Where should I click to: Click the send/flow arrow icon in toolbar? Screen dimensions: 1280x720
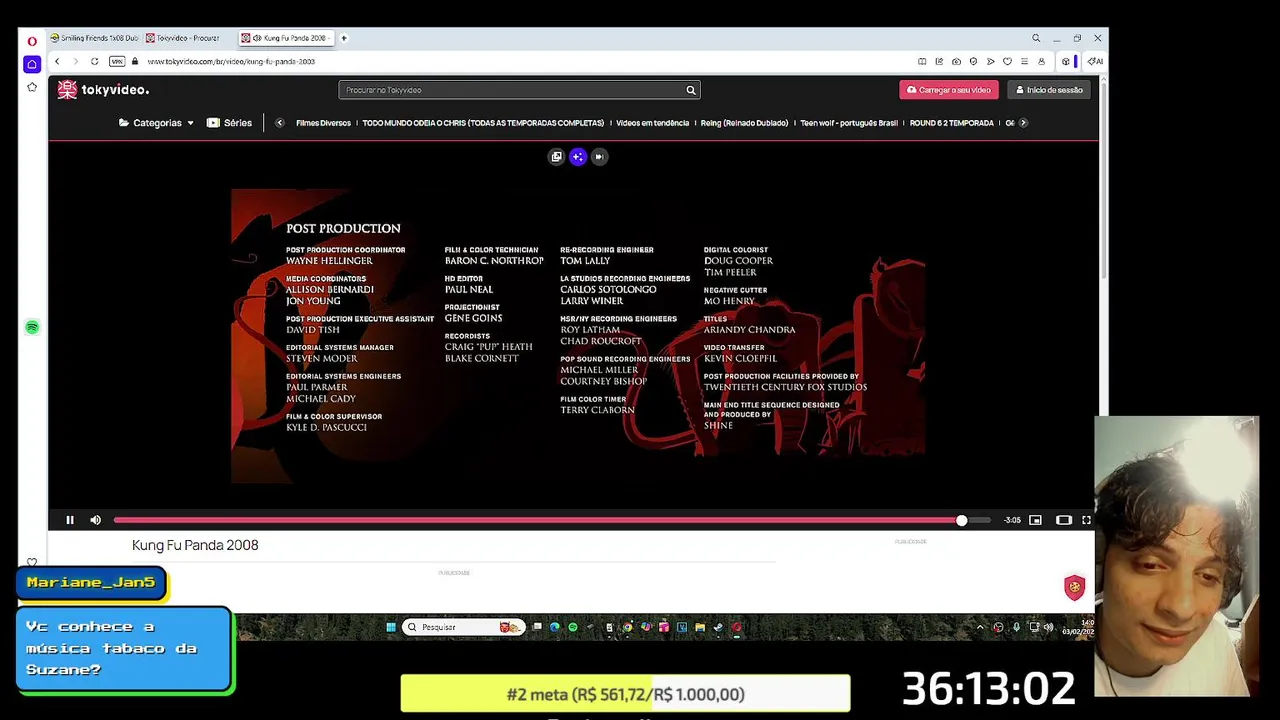(990, 61)
